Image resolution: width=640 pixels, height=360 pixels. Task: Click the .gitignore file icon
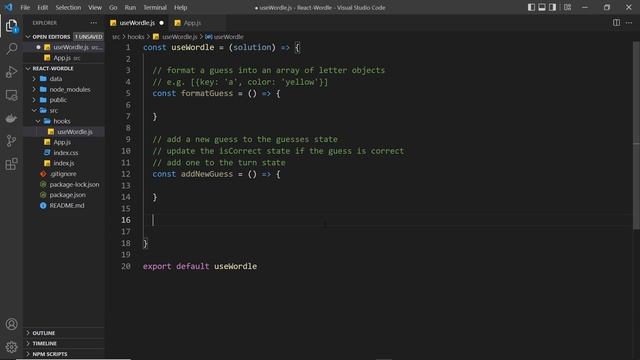coord(43,174)
